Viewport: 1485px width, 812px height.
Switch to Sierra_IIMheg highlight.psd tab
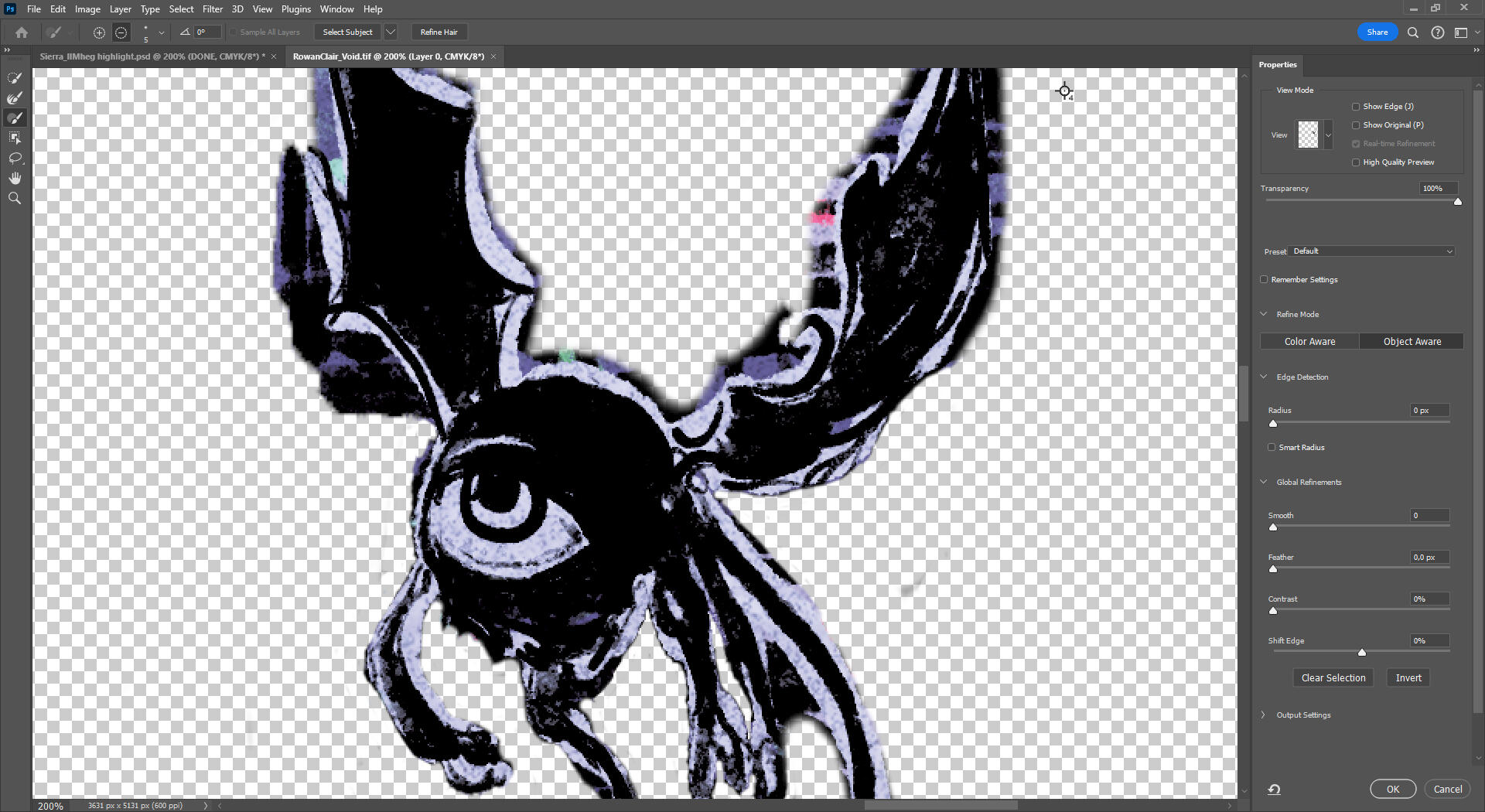tap(151, 56)
